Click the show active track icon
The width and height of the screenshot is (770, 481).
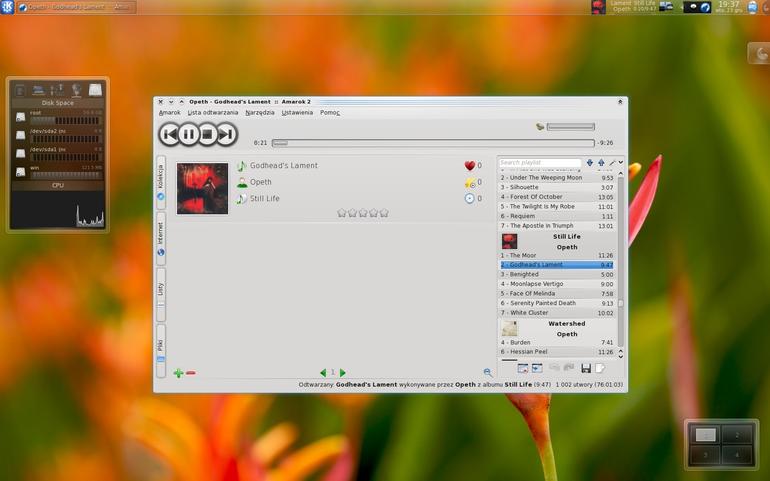pos(537,368)
